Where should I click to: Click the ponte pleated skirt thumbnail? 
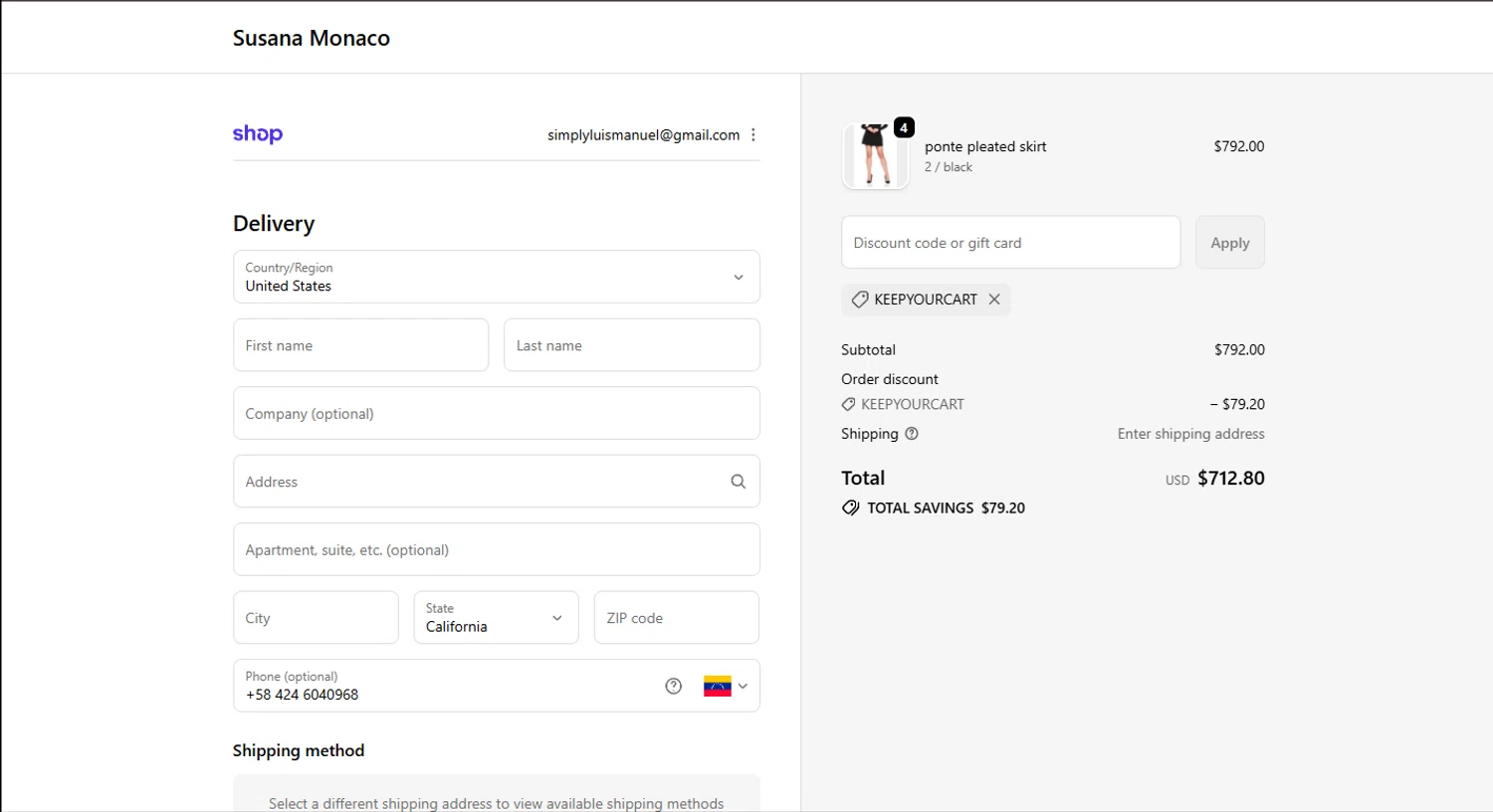coord(875,155)
